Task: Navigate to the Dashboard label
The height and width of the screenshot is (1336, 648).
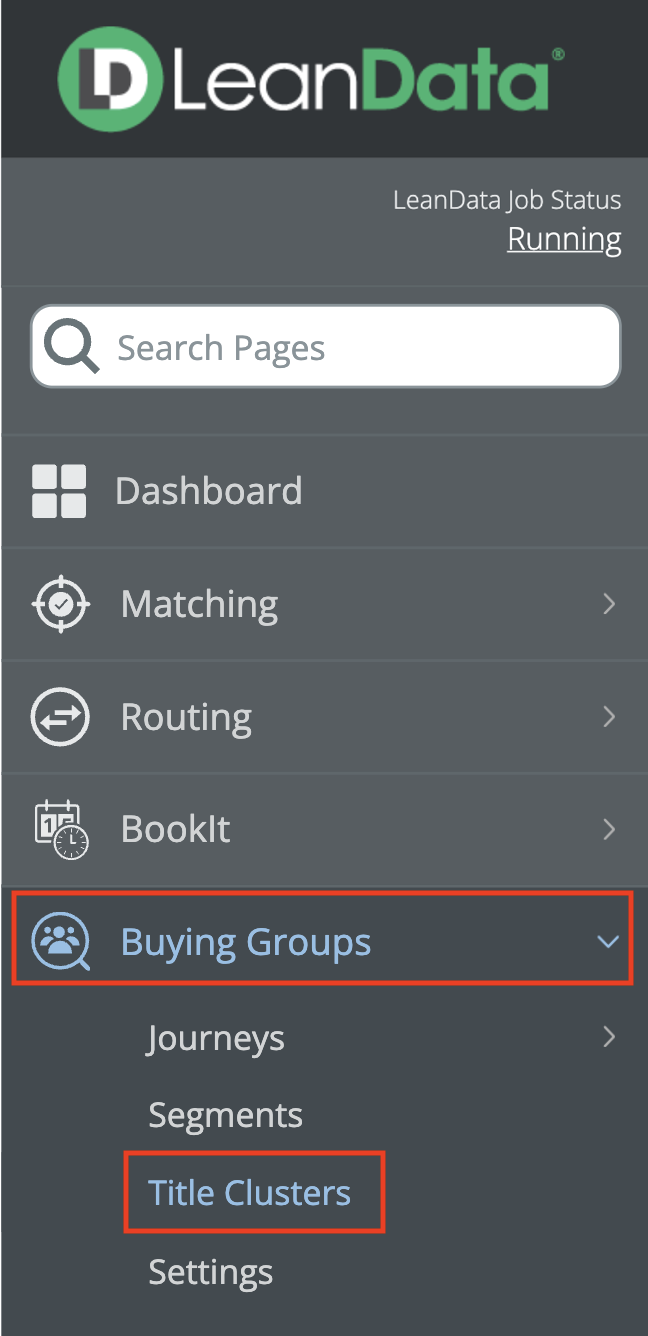Action: click(208, 491)
